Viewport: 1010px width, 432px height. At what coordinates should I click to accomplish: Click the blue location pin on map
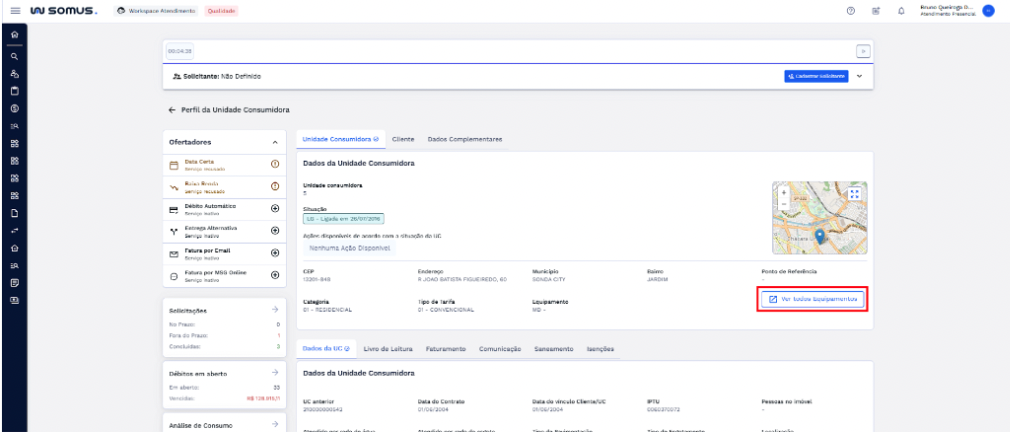tap(819, 236)
